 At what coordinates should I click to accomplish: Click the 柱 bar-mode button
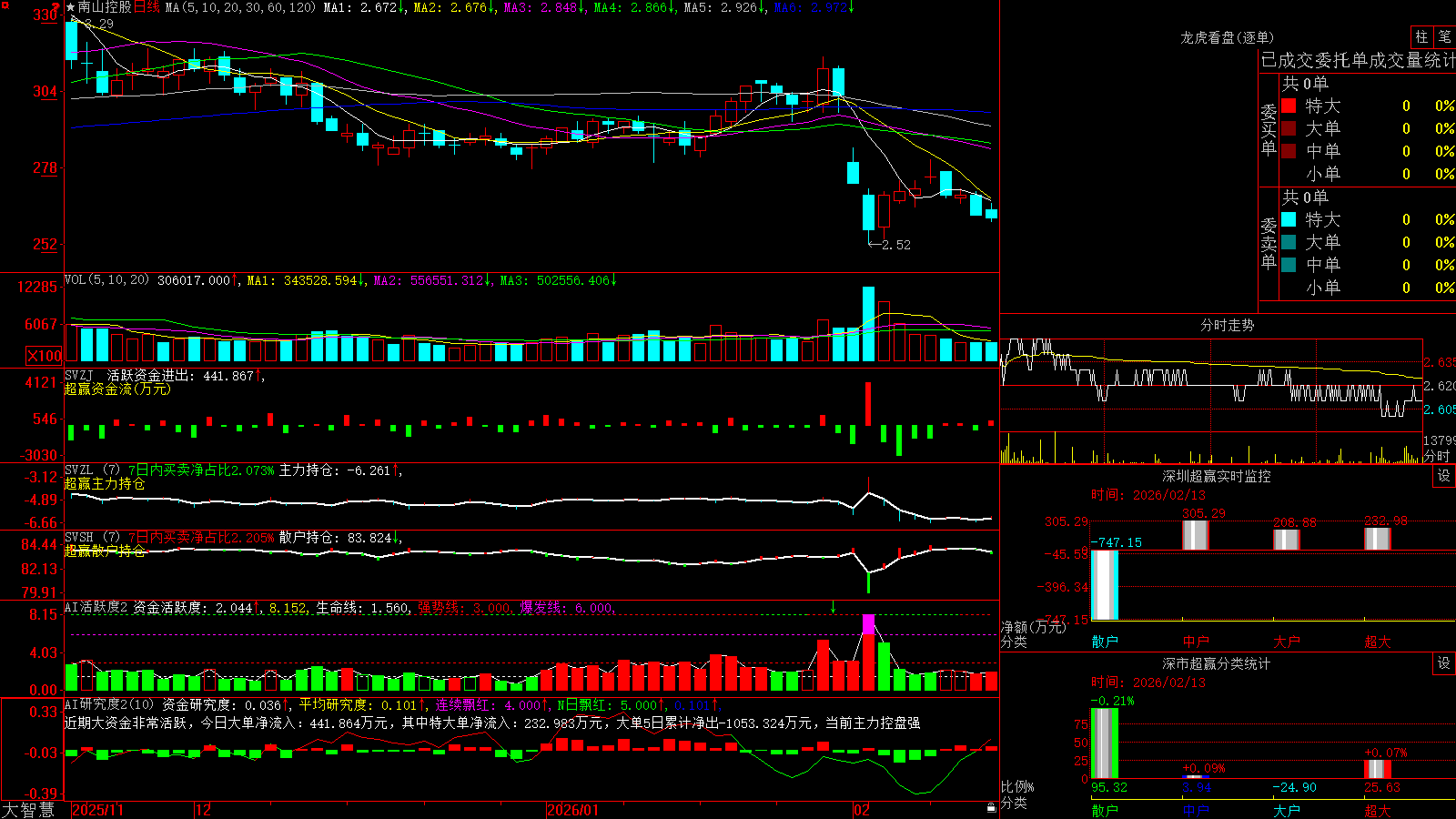pyautogui.click(x=1421, y=36)
